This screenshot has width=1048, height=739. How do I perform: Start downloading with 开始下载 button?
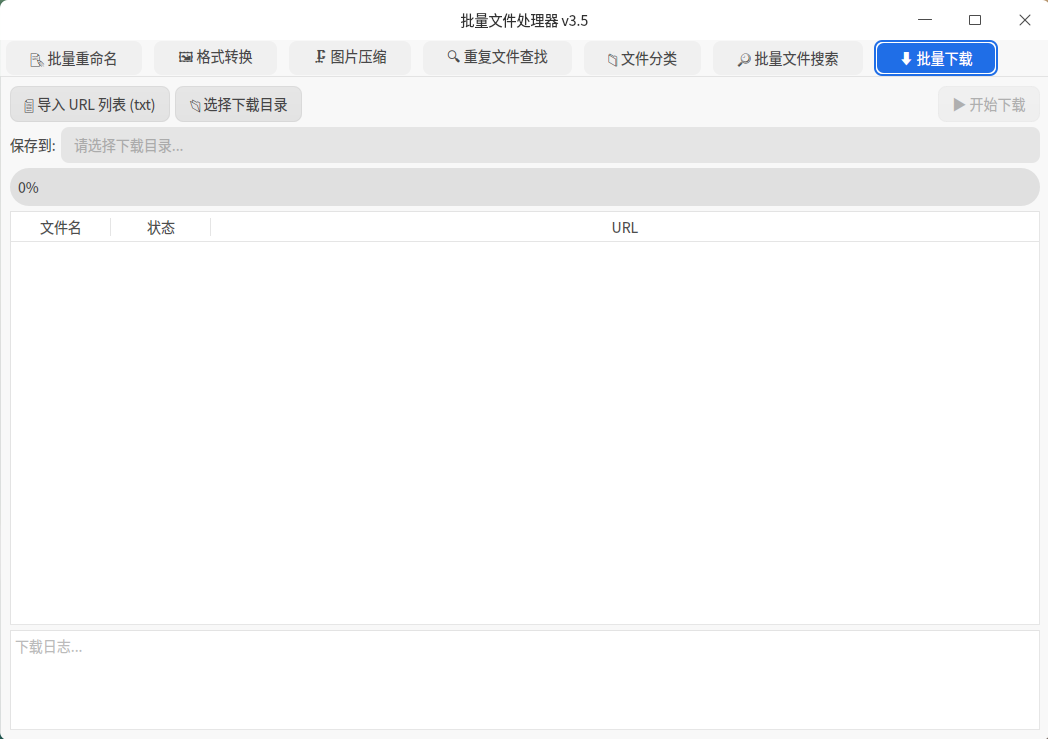989,104
